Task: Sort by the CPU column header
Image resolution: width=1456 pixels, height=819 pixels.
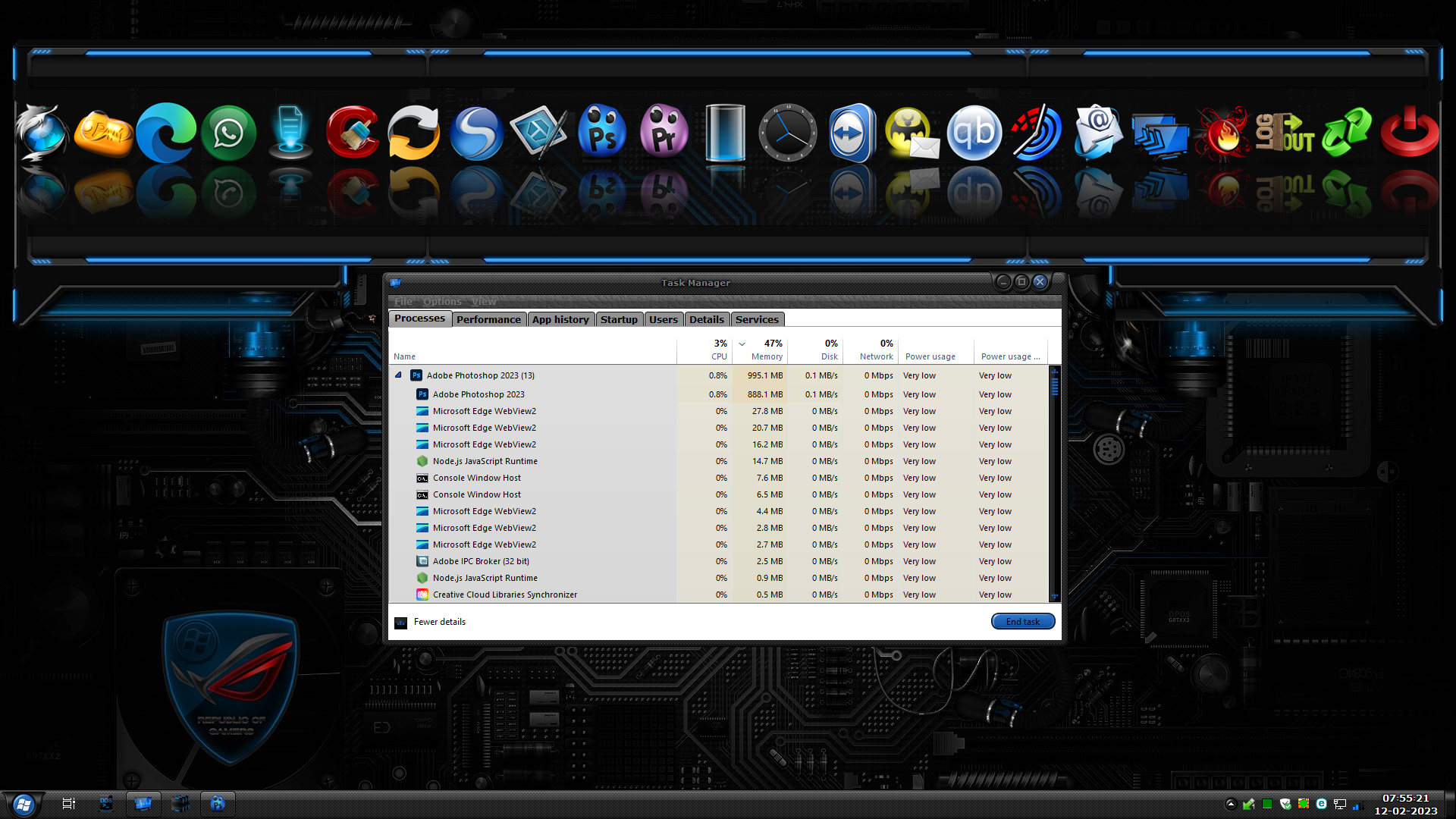Action: pos(704,350)
